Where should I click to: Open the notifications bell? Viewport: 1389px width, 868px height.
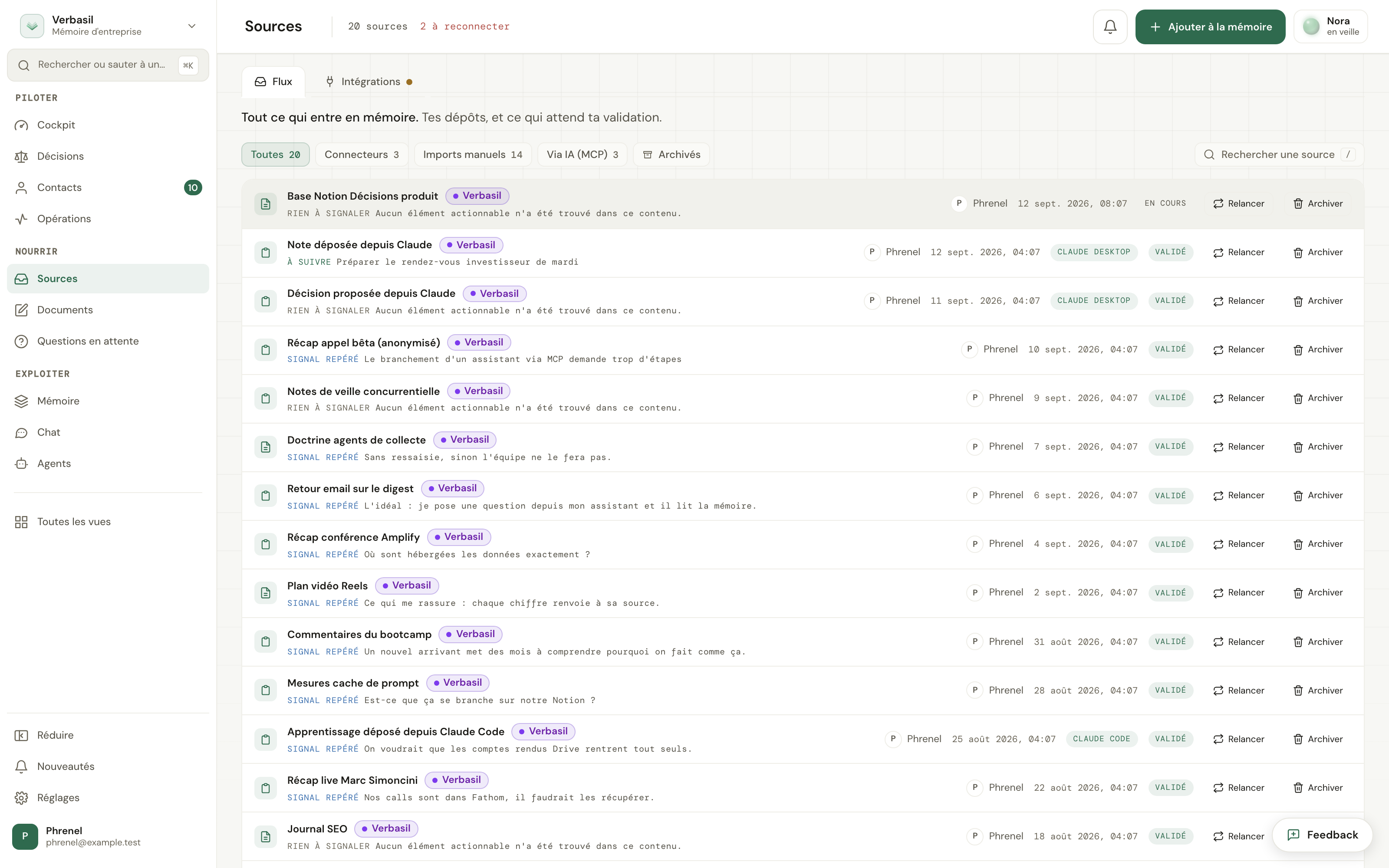[x=1109, y=26]
